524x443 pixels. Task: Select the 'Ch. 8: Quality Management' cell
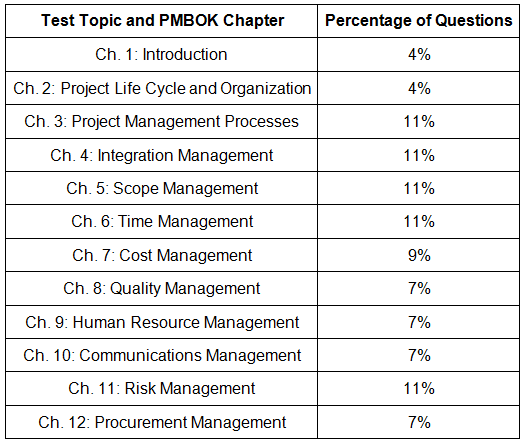click(x=161, y=288)
